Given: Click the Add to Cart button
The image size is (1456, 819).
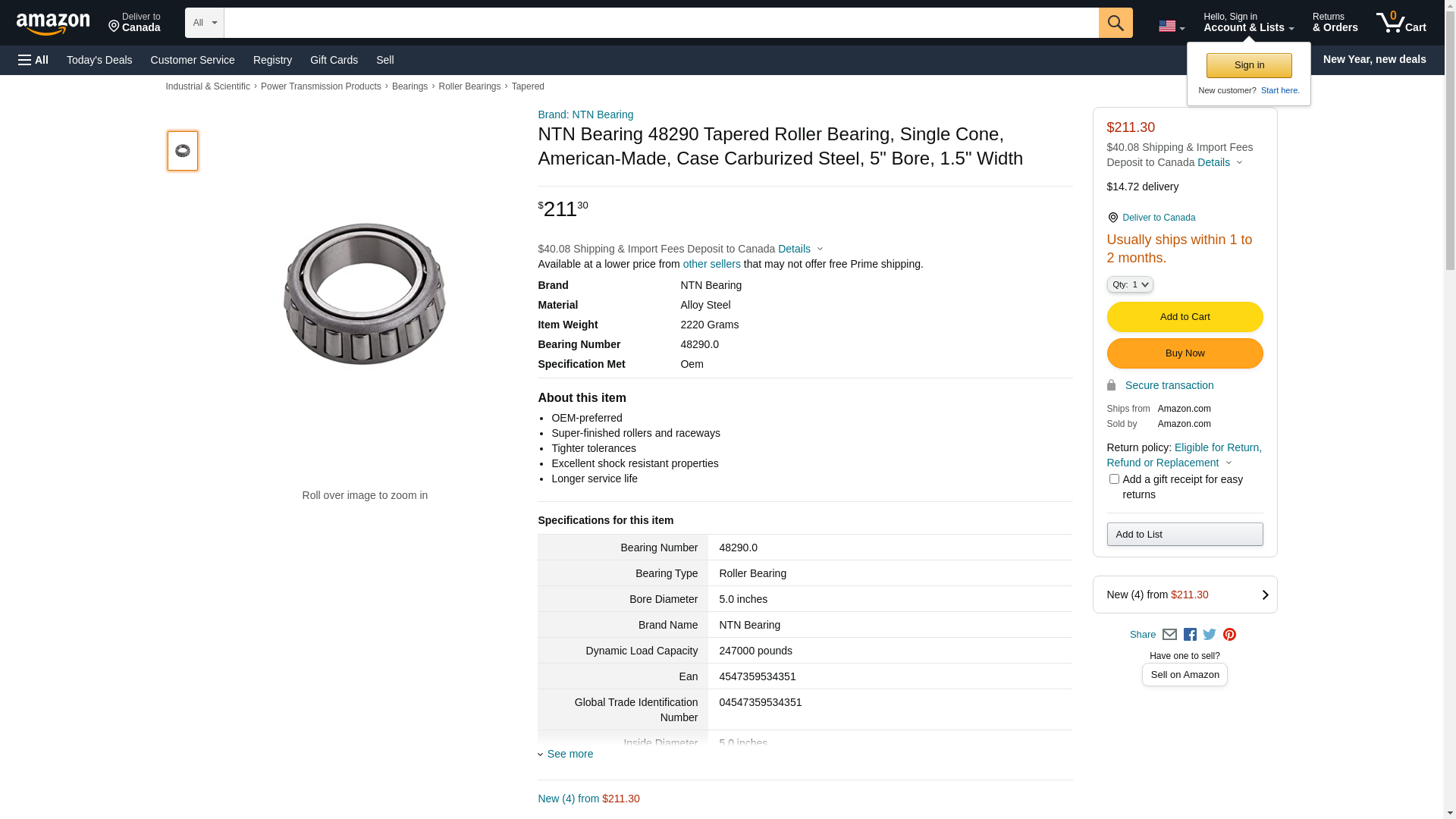Looking at the screenshot, I should pos(1185,317).
